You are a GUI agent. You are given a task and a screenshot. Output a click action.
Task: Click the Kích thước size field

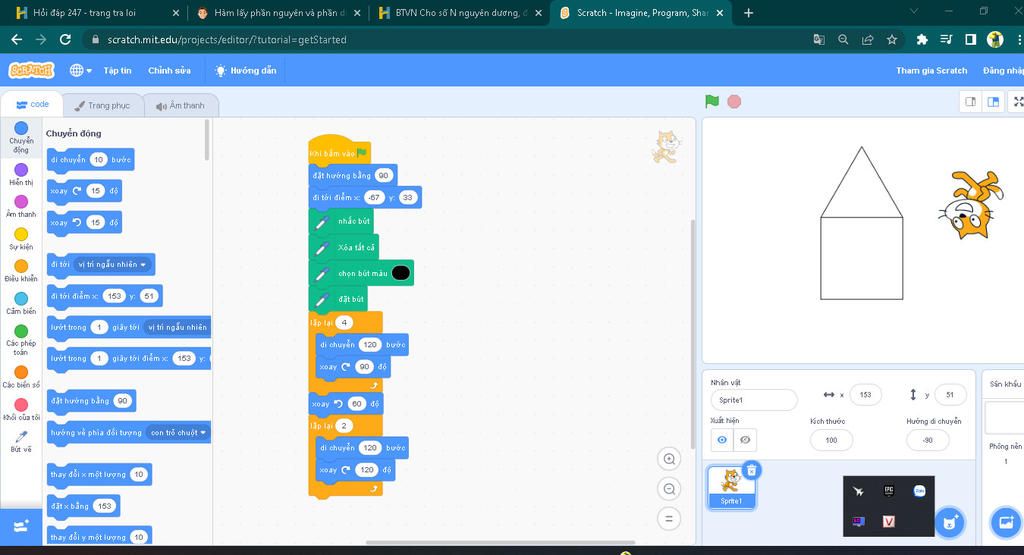pyautogui.click(x=831, y=440)
